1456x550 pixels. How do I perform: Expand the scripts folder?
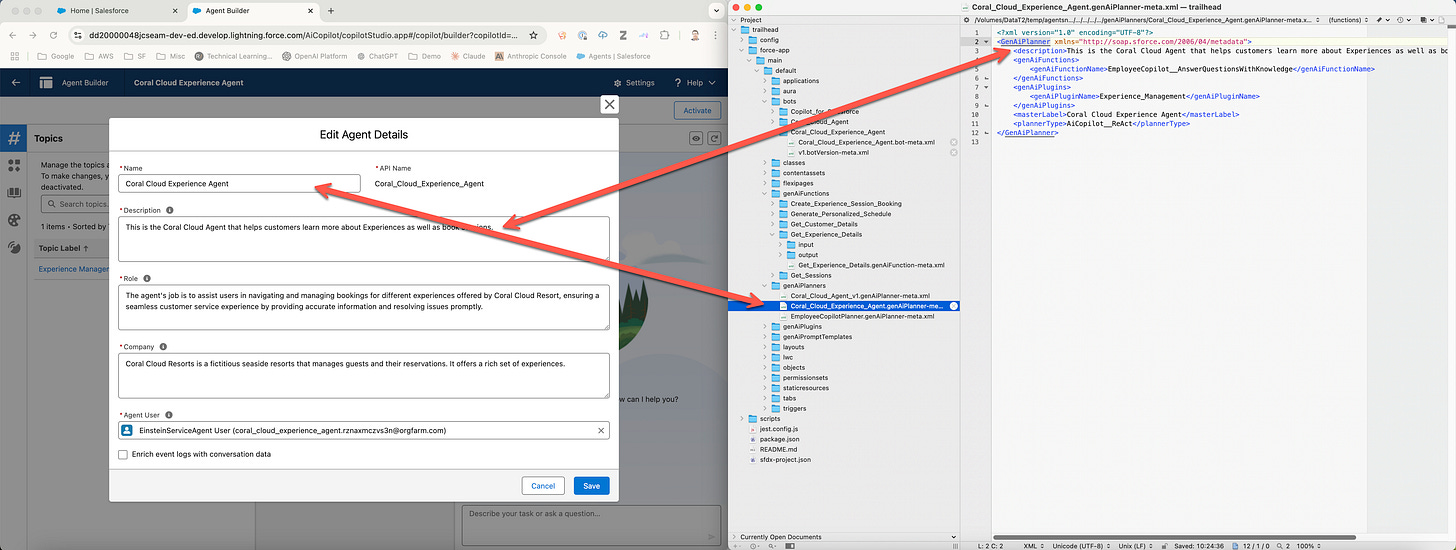[743, 418]
